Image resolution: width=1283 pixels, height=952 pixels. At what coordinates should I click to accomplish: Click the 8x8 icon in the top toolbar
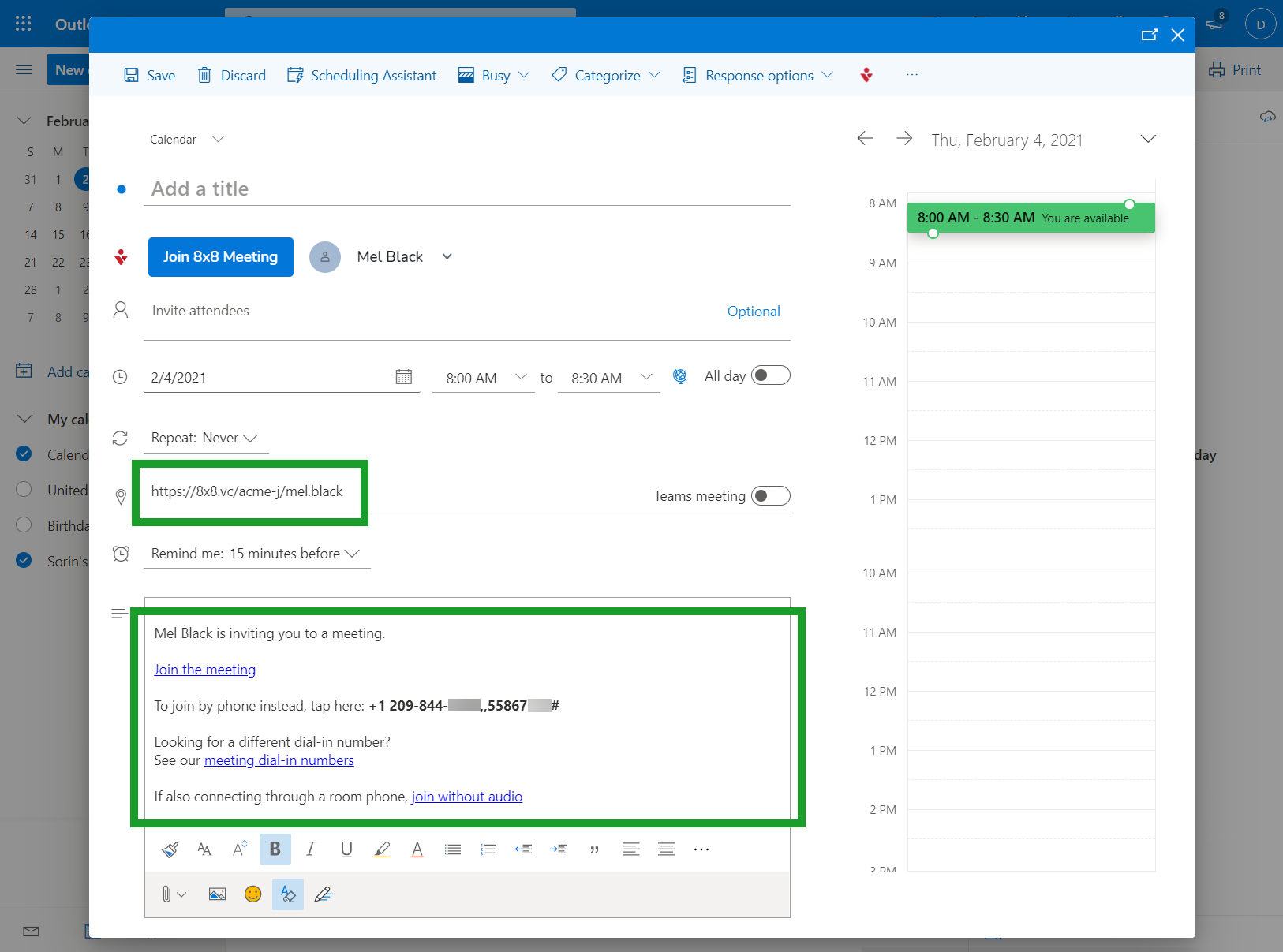click(x=866, y=75)
